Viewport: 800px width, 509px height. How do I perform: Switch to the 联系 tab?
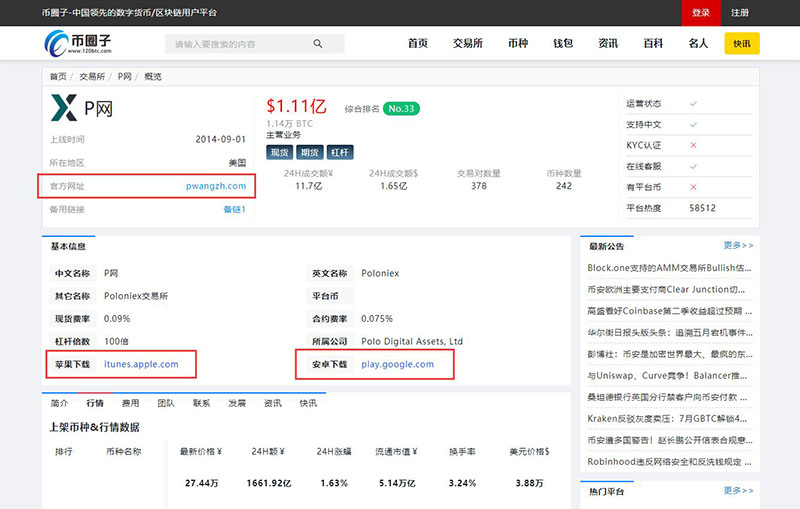click(202, 403)
